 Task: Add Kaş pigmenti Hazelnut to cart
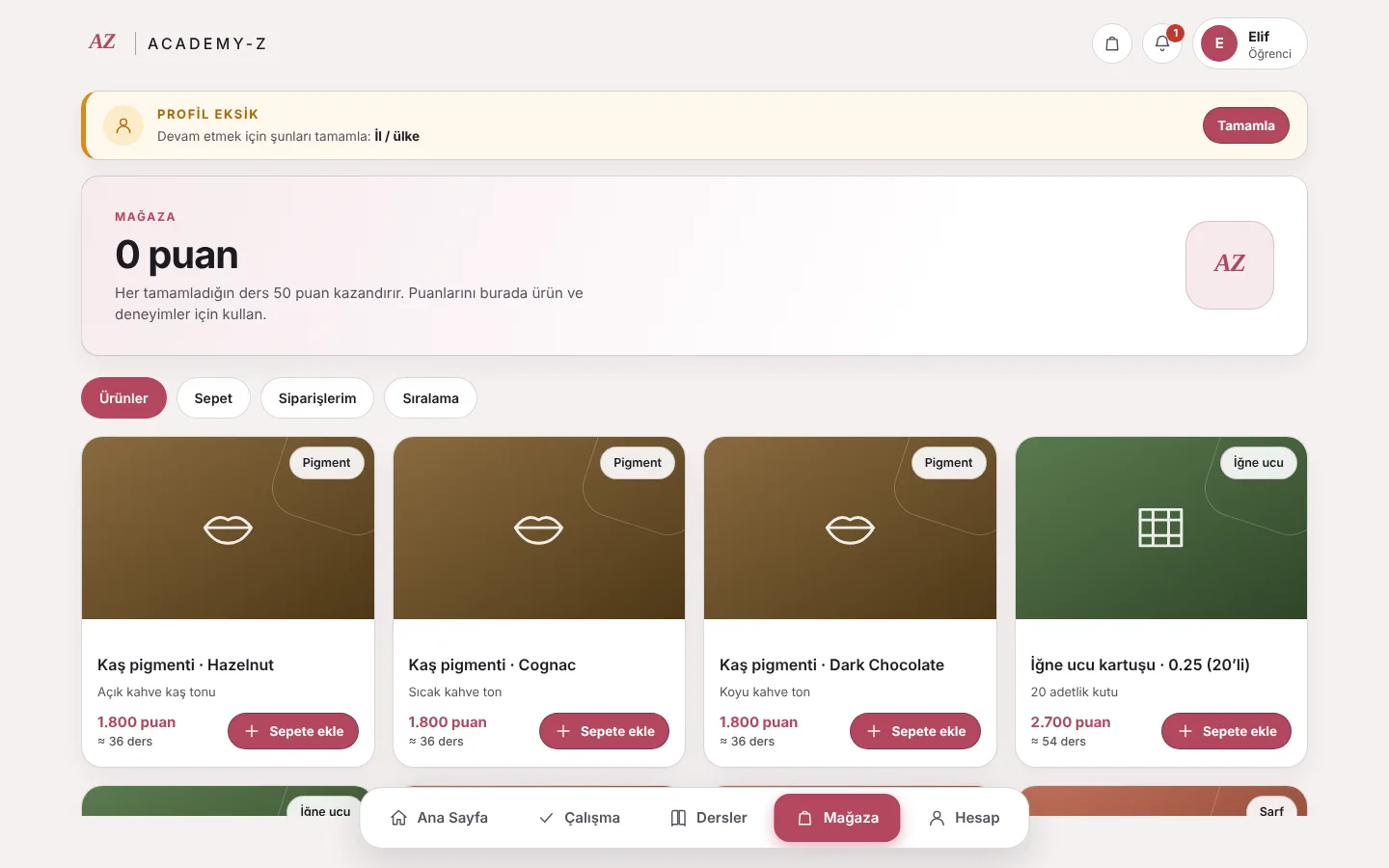(x=293, y=731)
